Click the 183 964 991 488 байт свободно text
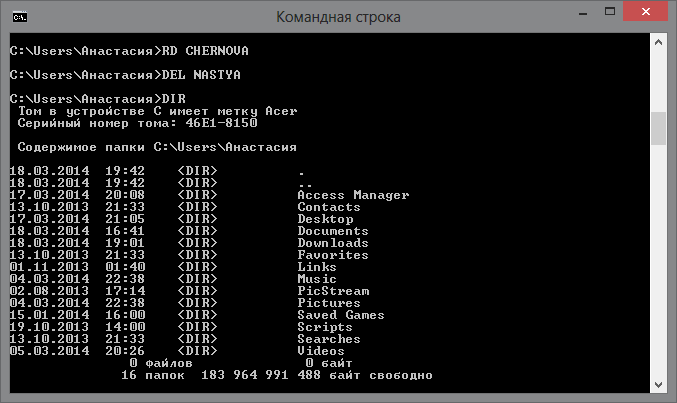This screenshot has width=677, height=403. [x=317, y=375]
